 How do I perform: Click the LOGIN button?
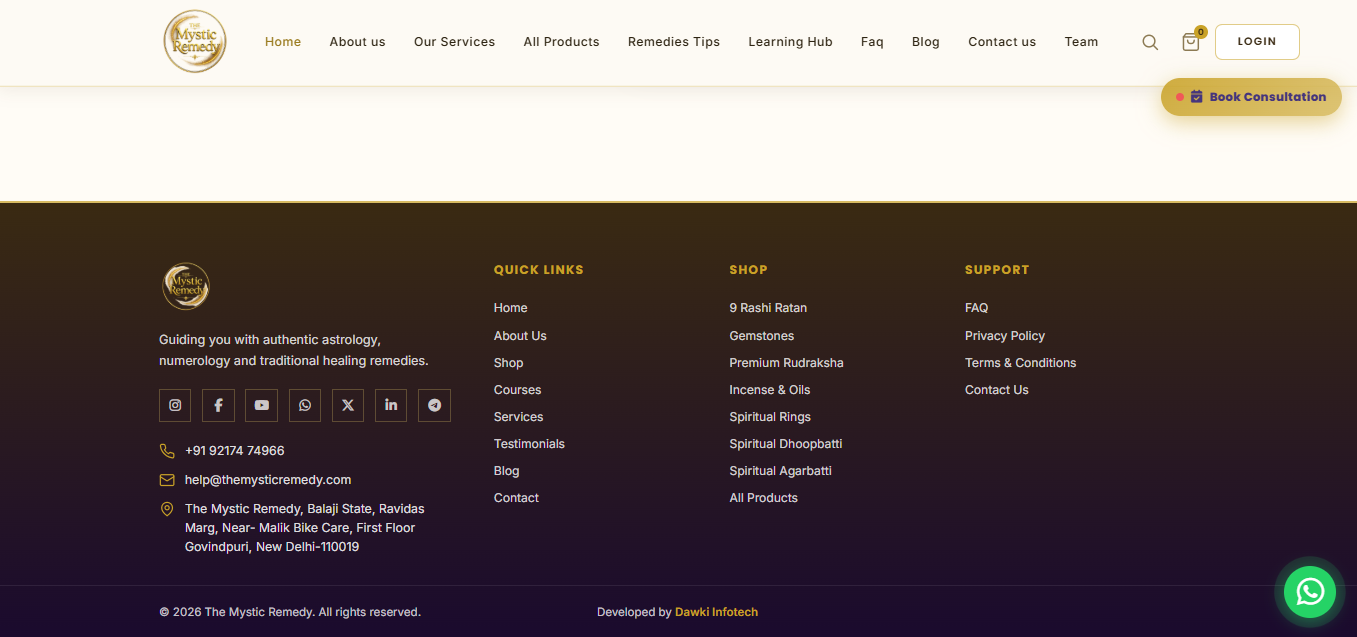pyautogui.click(x=1257, y=42)
